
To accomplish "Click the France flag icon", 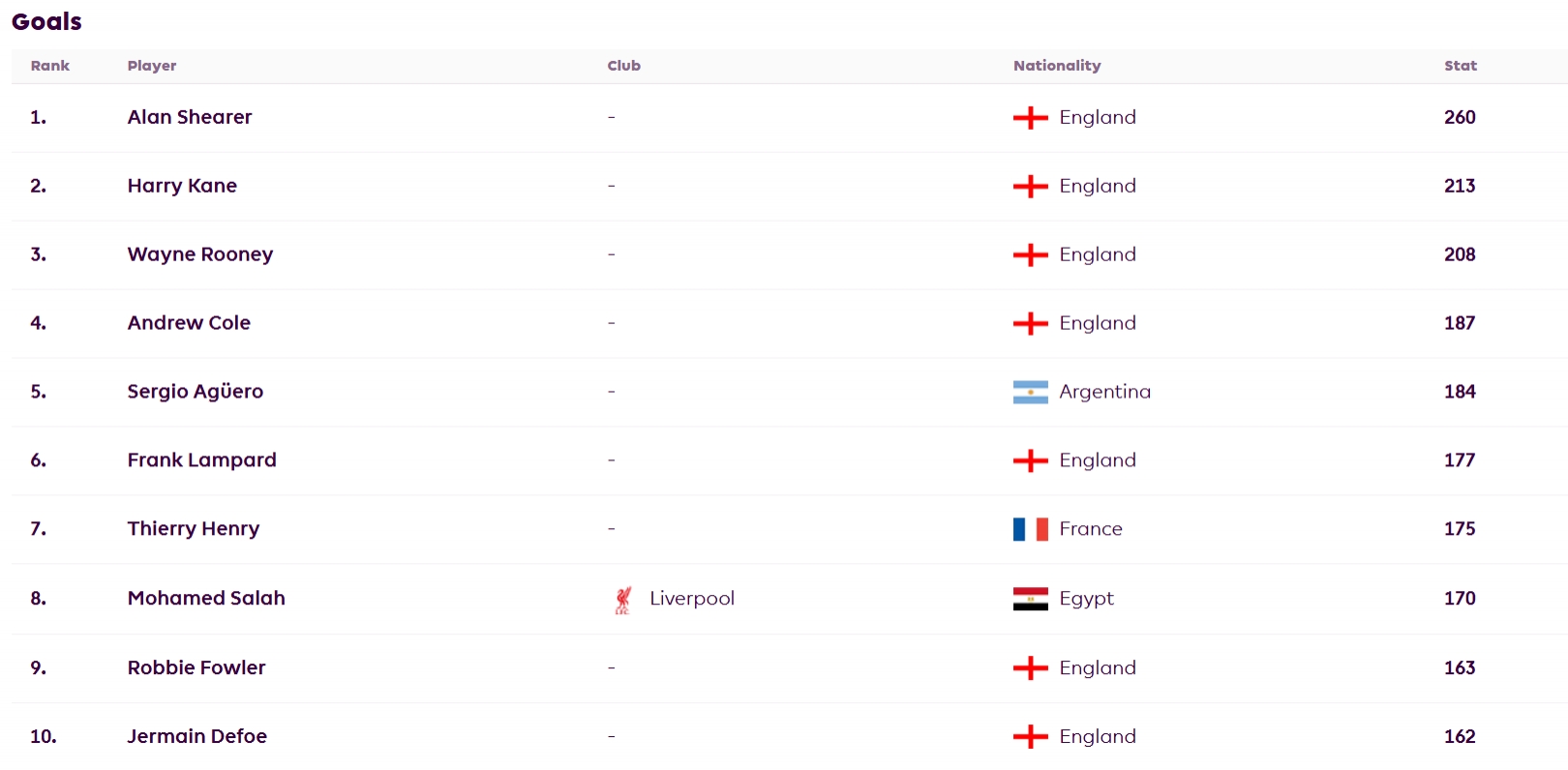I will click(x=1030, y=529).
